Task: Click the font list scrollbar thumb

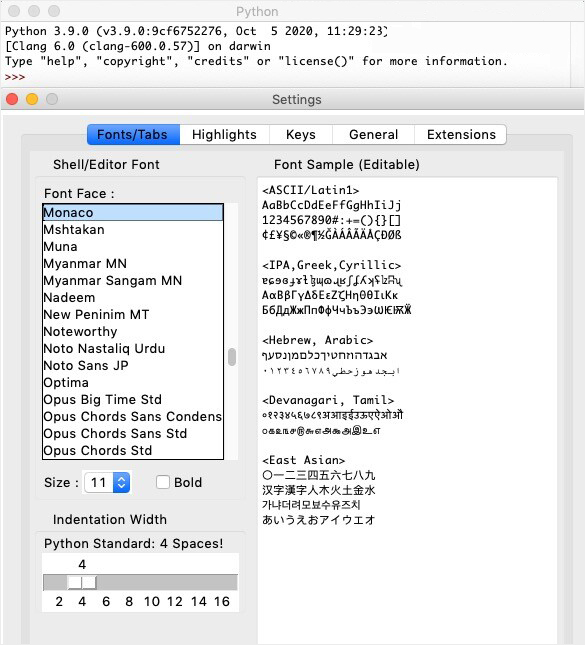Action: (x=232, y=357)
